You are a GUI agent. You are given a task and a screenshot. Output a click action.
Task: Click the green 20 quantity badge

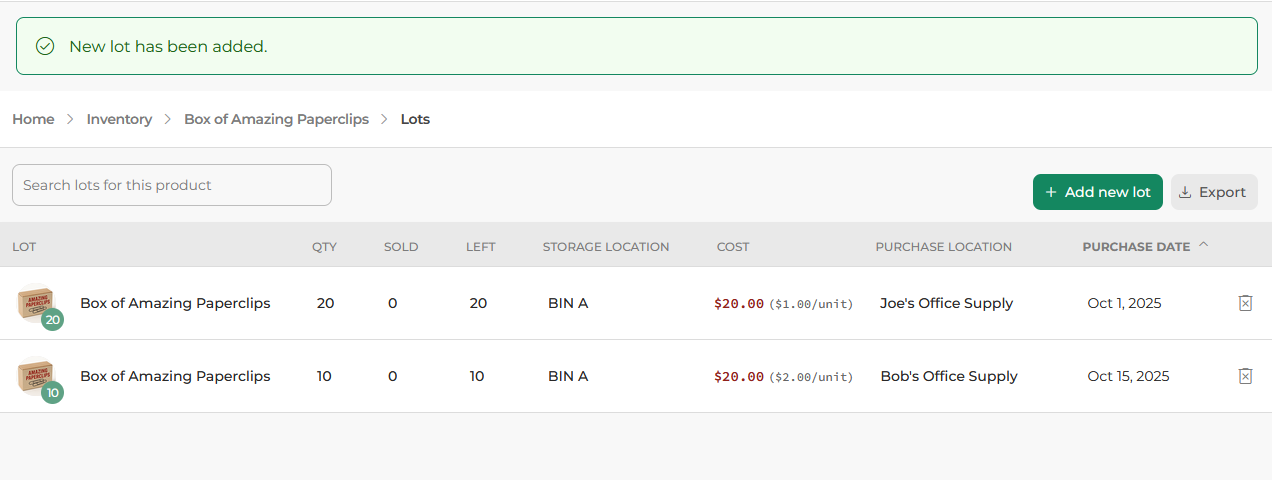53,320
